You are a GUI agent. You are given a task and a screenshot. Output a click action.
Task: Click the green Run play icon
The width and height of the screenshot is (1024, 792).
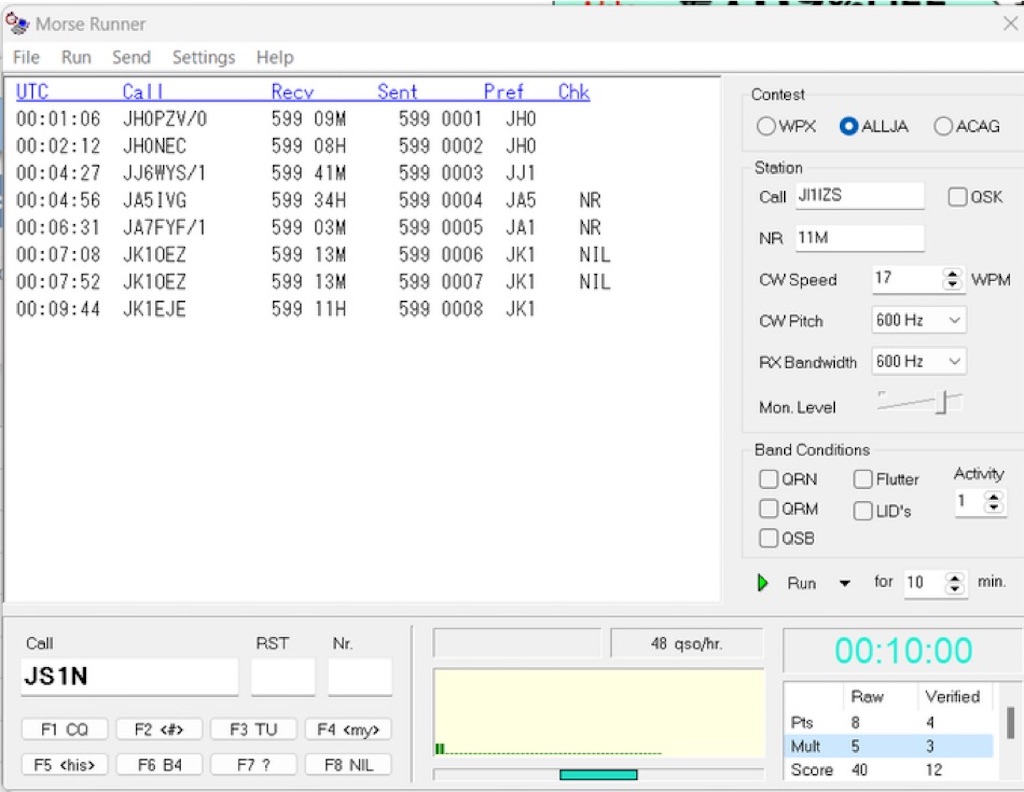coord(762,582)
